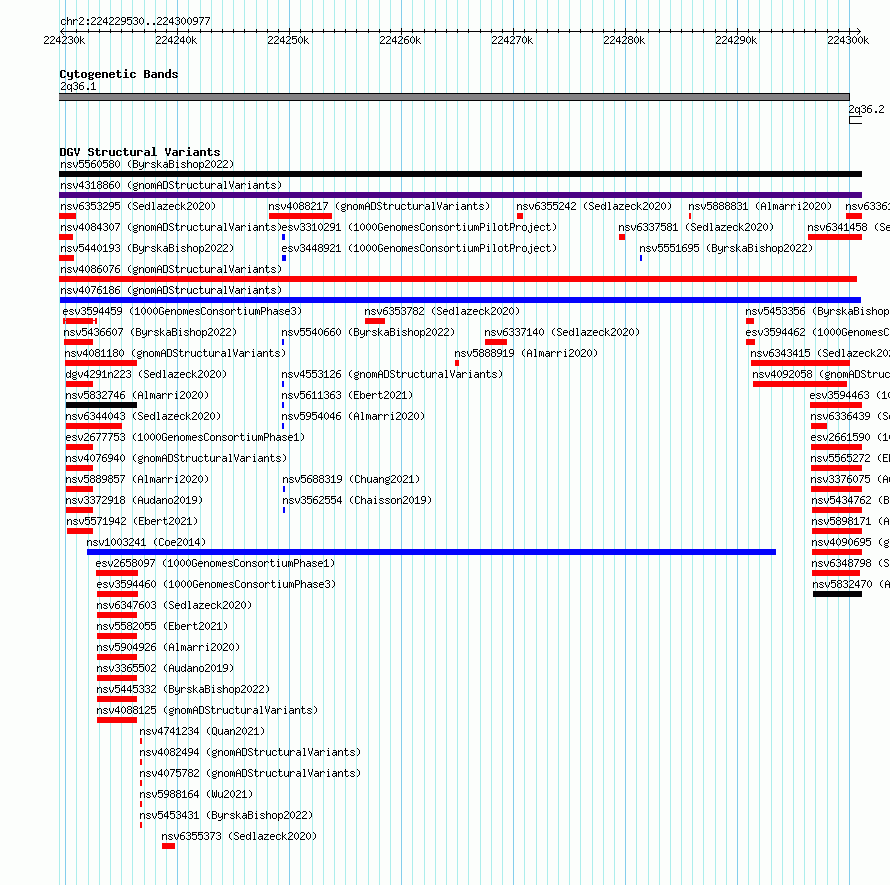Open nsv5988164 (Wu2021) variant
Viewport: 890px width, 885px height.
(196, 794)
